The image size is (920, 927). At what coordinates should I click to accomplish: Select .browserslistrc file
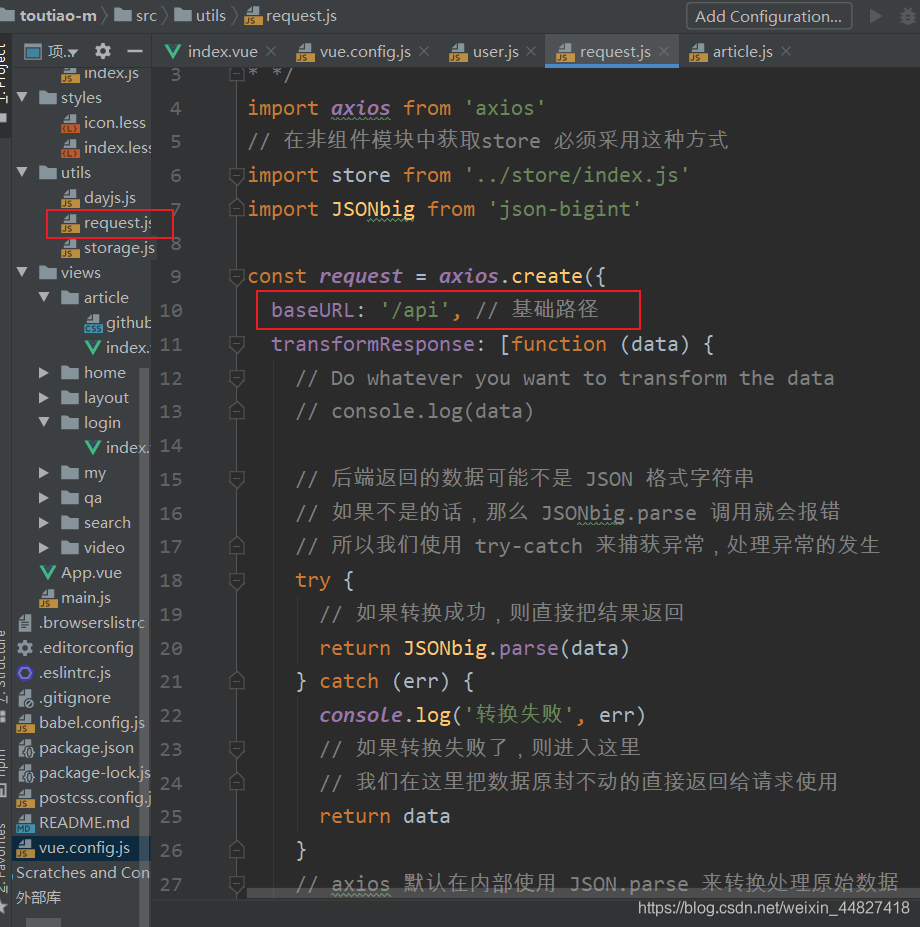(82, 623)
